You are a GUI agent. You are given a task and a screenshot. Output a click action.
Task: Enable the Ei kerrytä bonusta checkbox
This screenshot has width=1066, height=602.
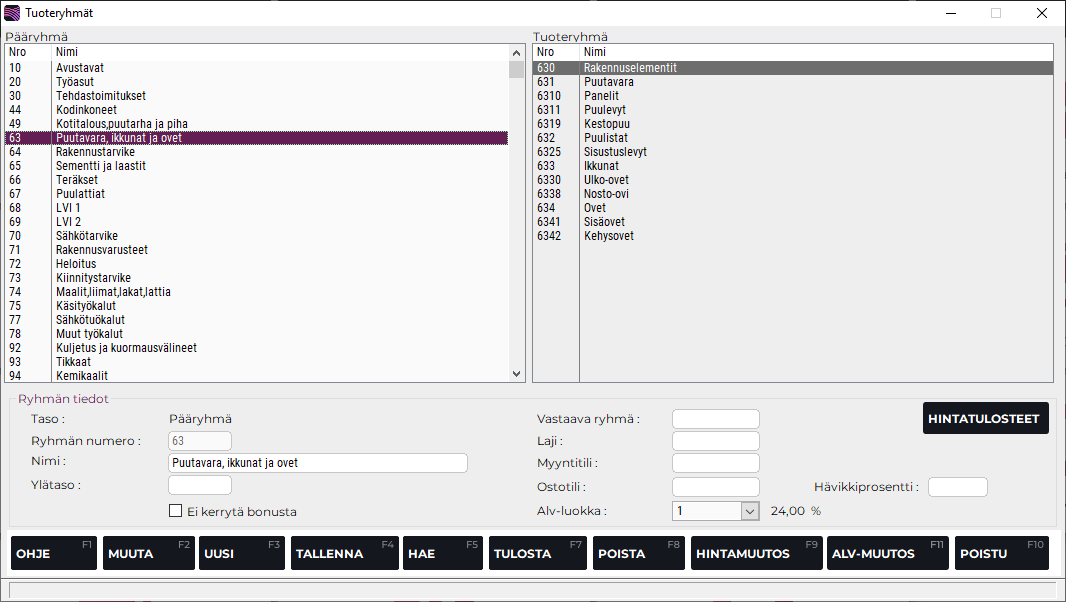[x=176, y=511]
